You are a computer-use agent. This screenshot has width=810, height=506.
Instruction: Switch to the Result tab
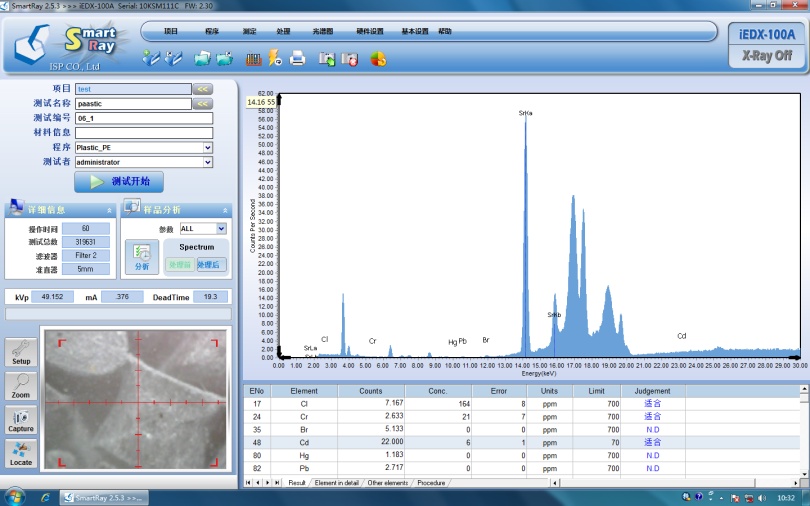tap(297, 483)
